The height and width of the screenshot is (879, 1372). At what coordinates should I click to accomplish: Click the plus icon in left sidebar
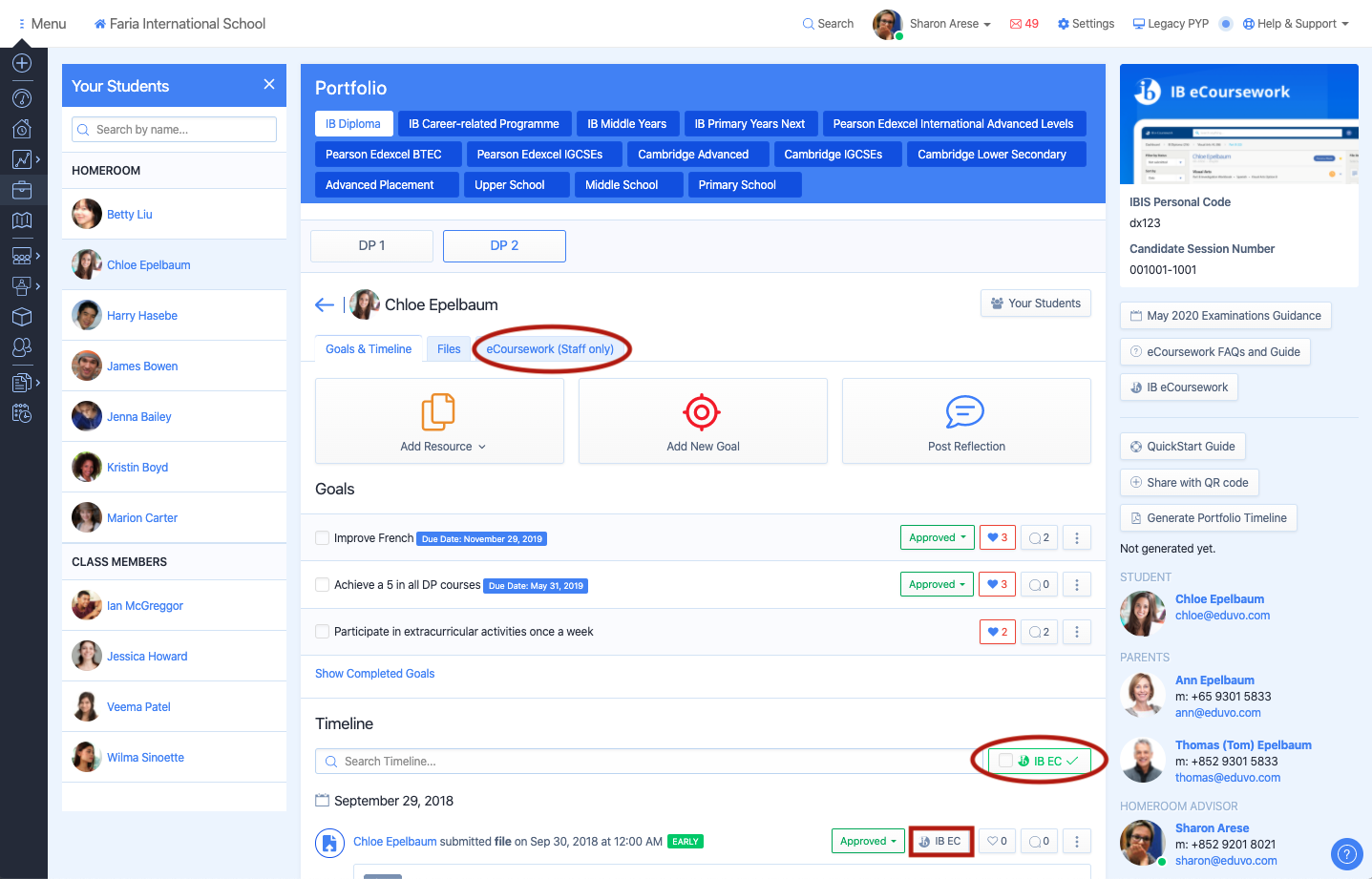click(x=22, y=63)
